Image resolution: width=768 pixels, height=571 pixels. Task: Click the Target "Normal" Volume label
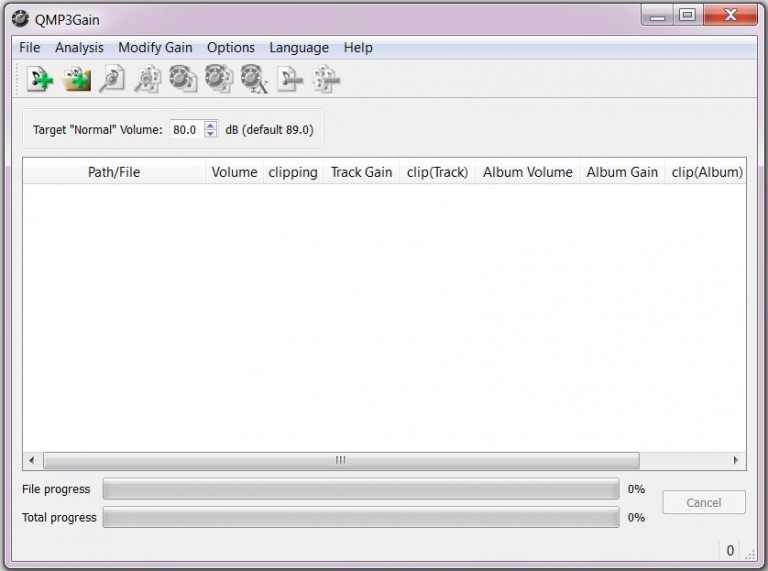(x=97, y=130)
